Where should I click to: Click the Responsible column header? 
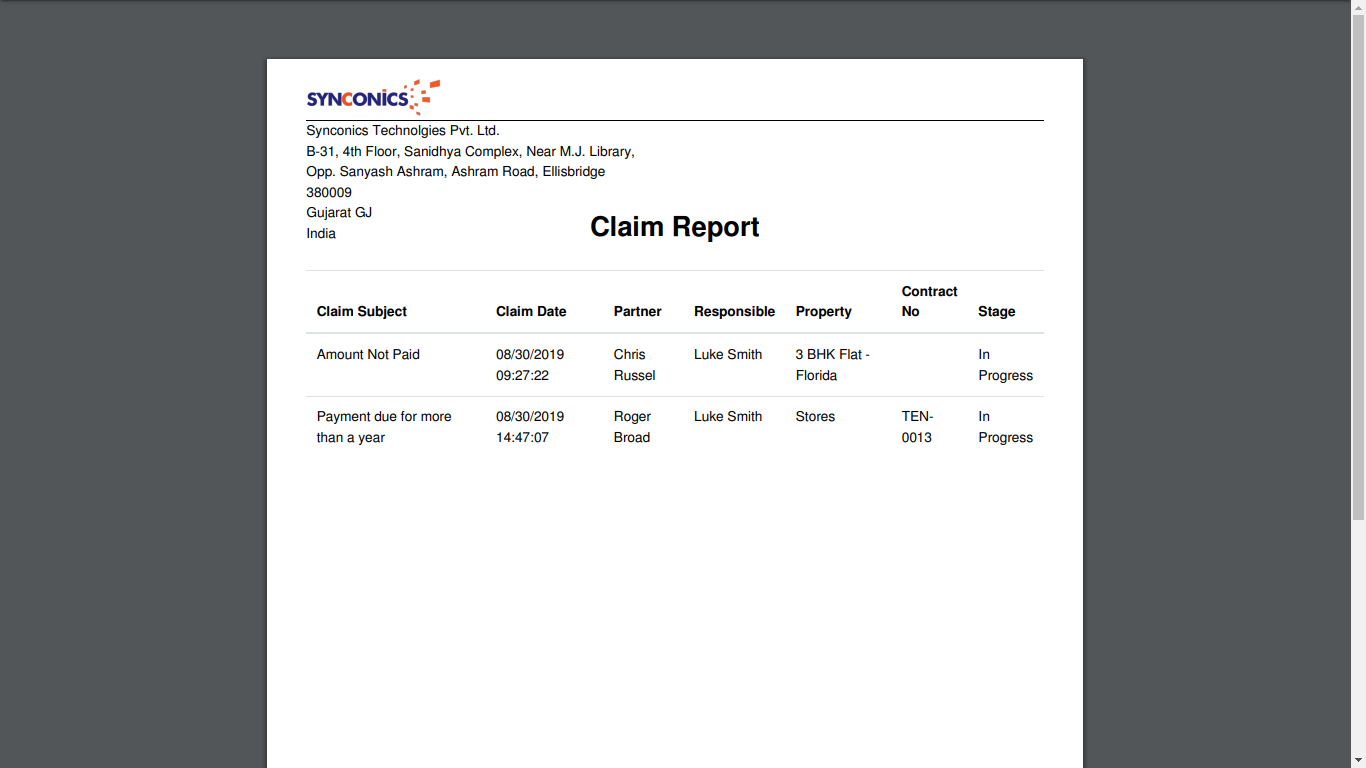pyautogui.click(x=734, y=312)
